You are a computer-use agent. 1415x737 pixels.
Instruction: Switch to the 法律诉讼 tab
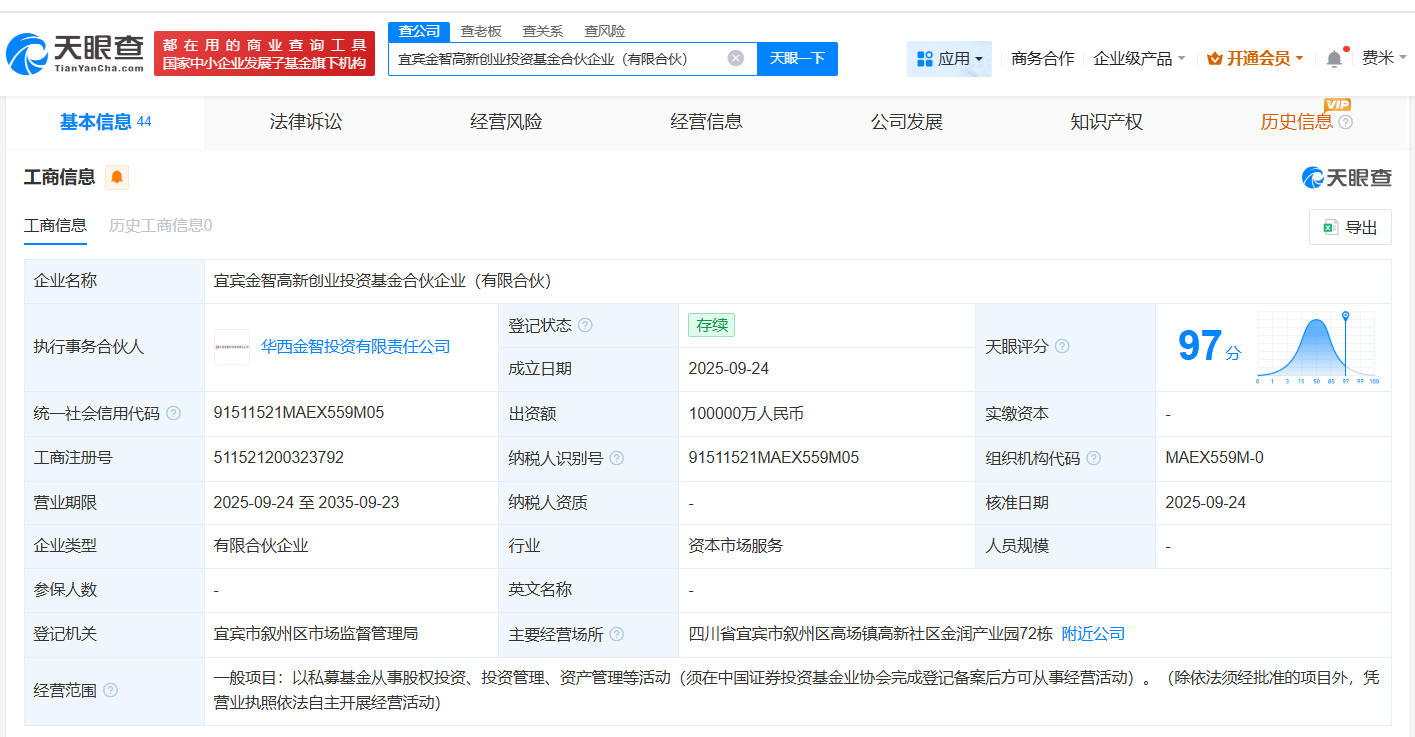(305, 121)
